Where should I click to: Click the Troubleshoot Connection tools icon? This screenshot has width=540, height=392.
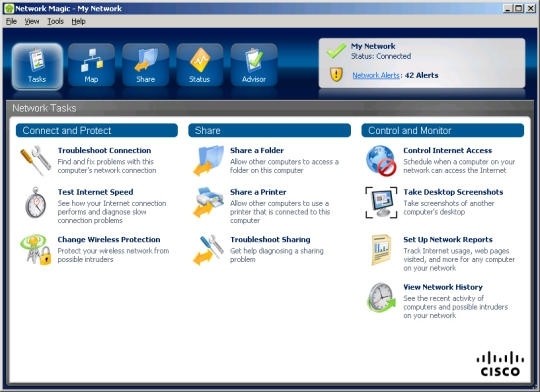coord(35,160)
